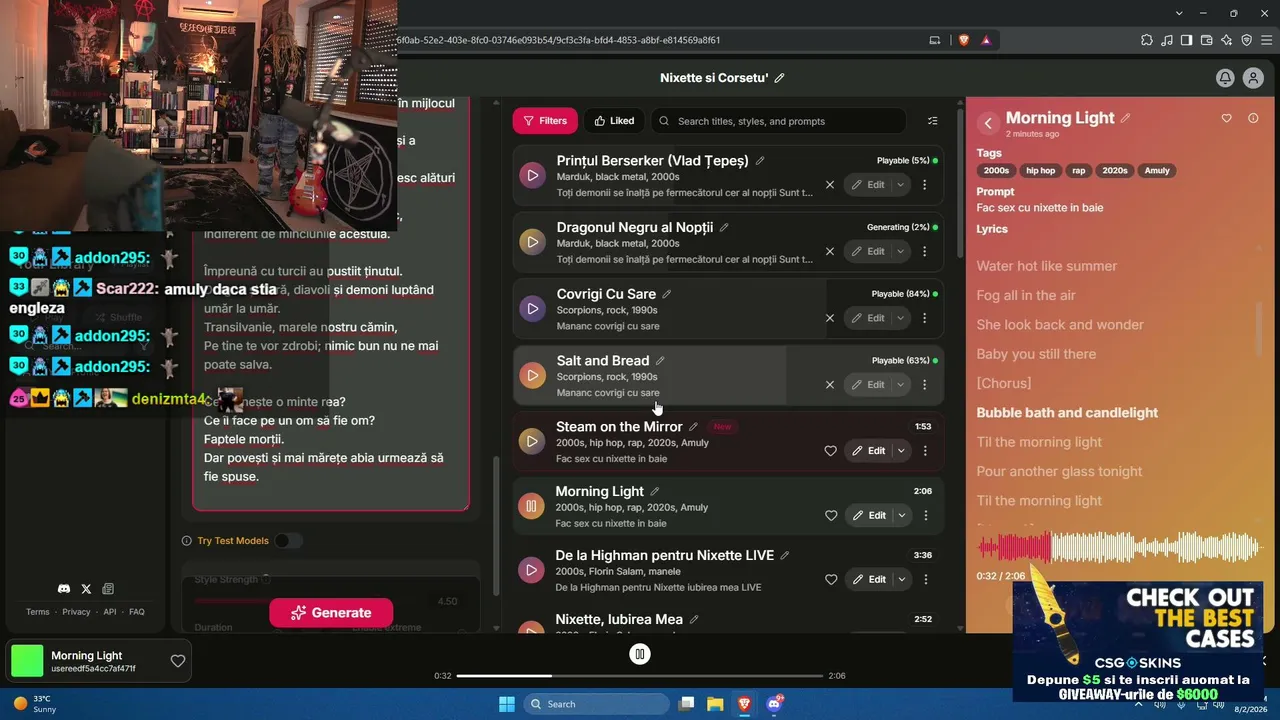
Task: Edit the workspace name Nixette si Corsetu'
Action: (780, 78)
